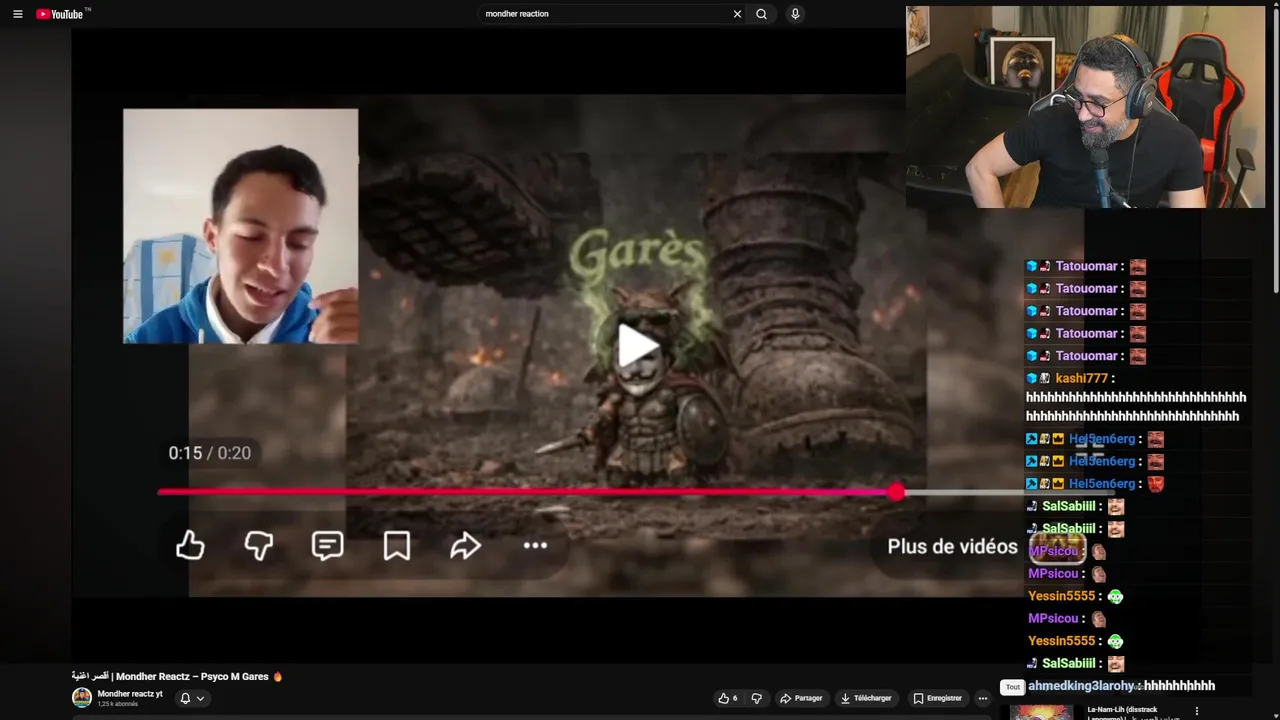Open more options with the three-dot overlay icon
Screen dimensions: 1280x720
tap(535, 545)
